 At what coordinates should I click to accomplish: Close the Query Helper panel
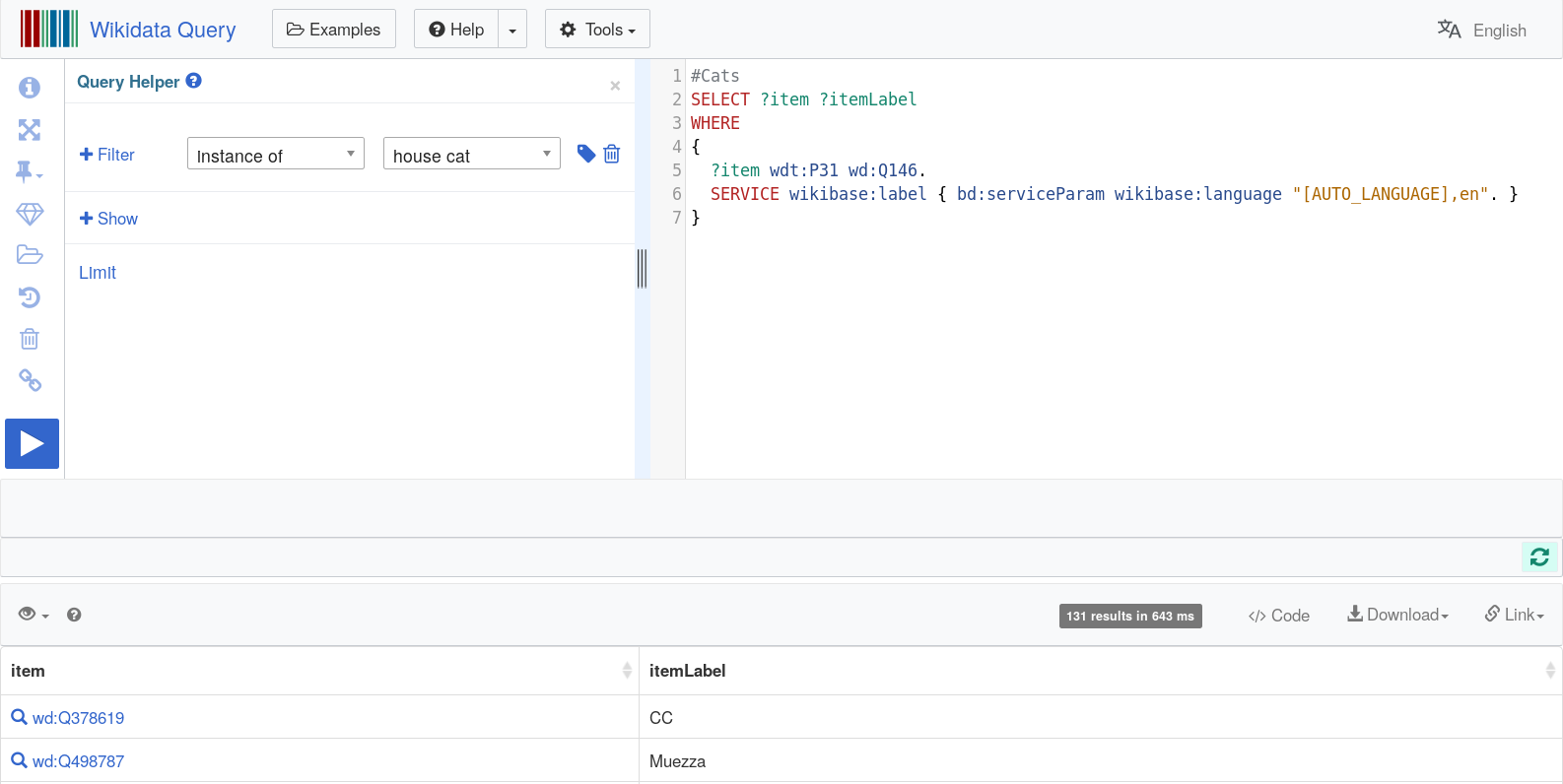615,86
